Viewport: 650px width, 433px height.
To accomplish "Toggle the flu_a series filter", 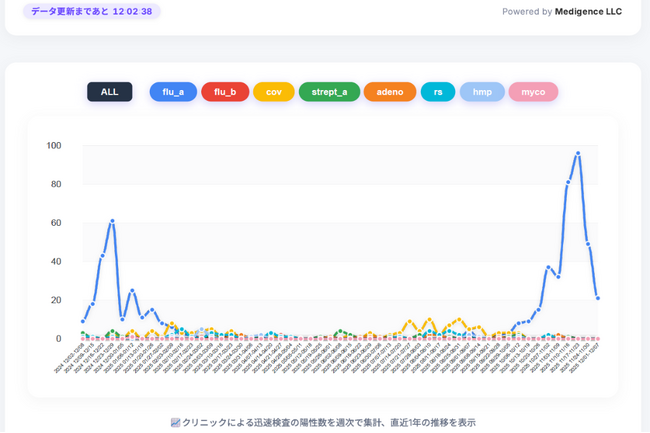I will click(173, 92).
